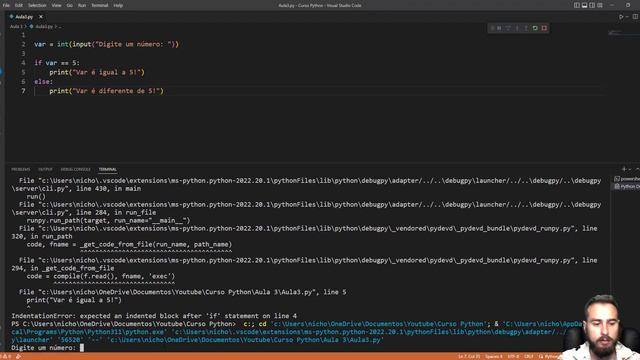Screen dimensions: 640x360
Task: Click code line 'if var == 5:'
Action: coord(57,63)
